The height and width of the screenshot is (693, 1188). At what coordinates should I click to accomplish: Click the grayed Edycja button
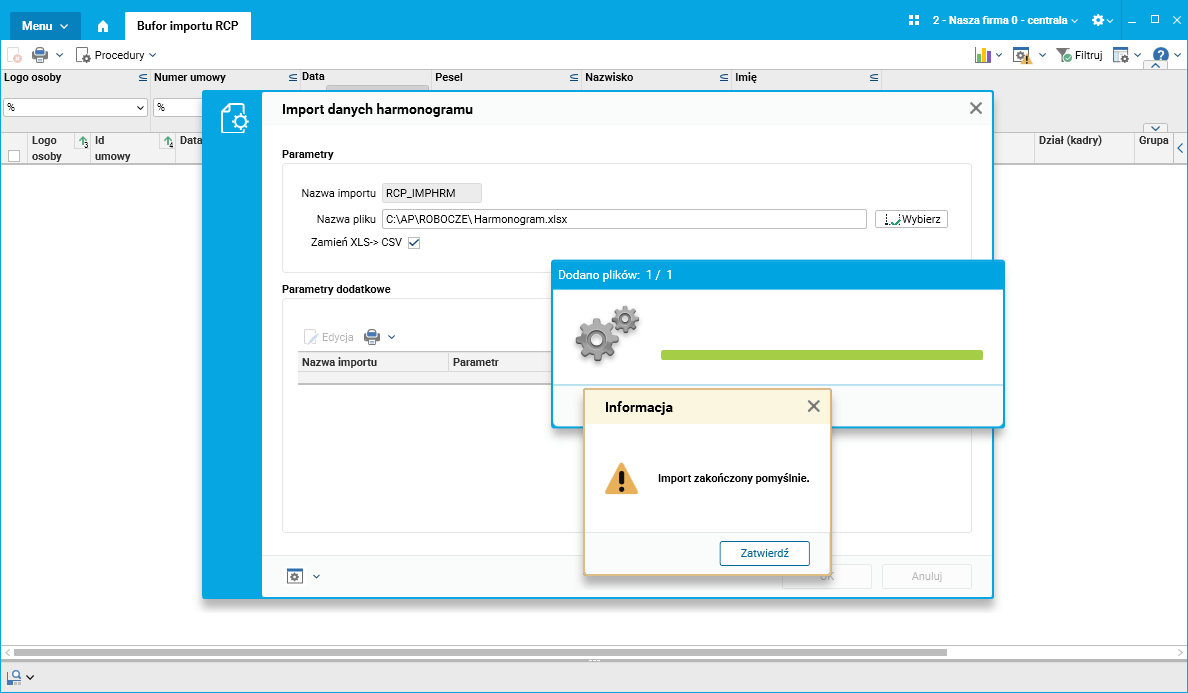[x=329, y=337]
